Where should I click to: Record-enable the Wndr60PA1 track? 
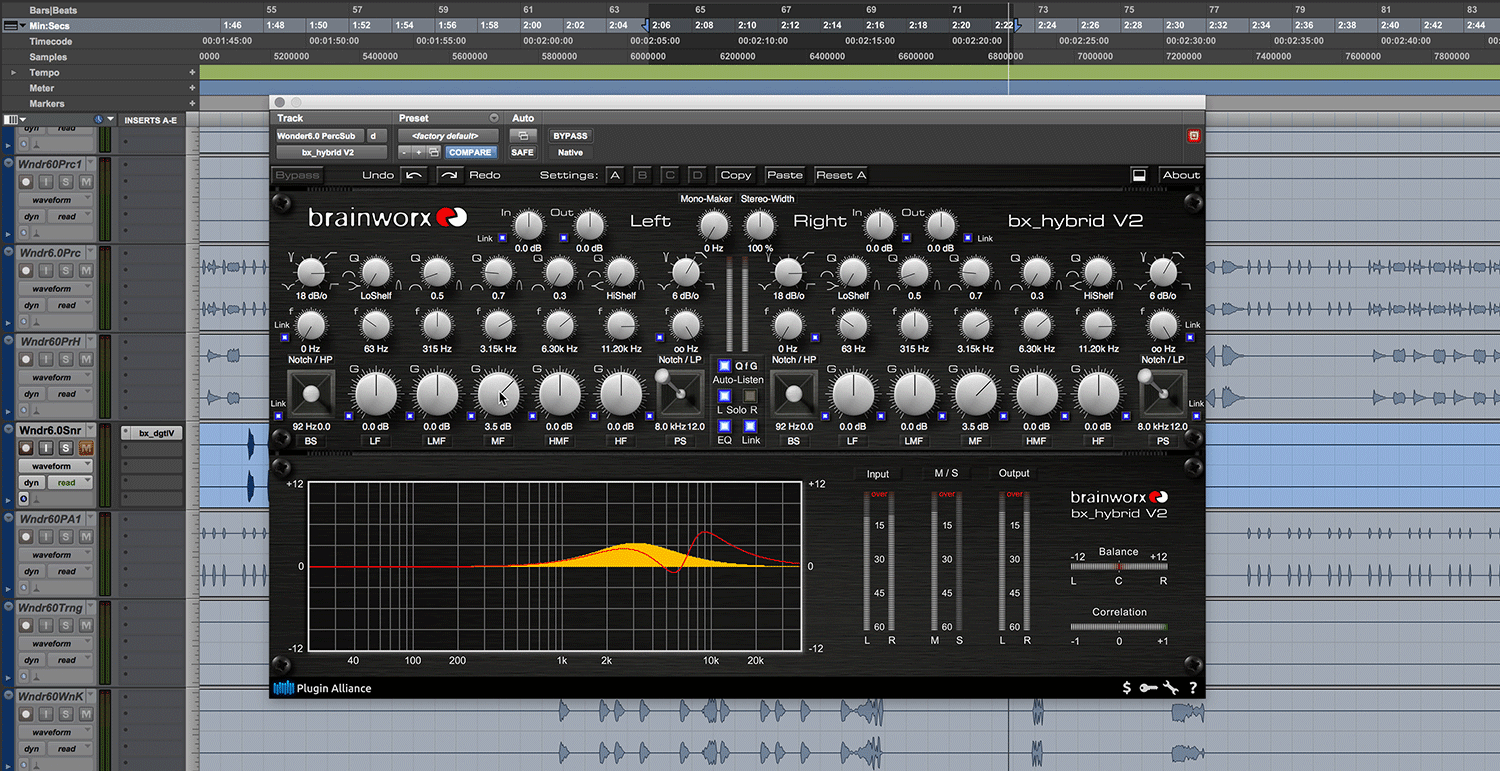[27, 537]
